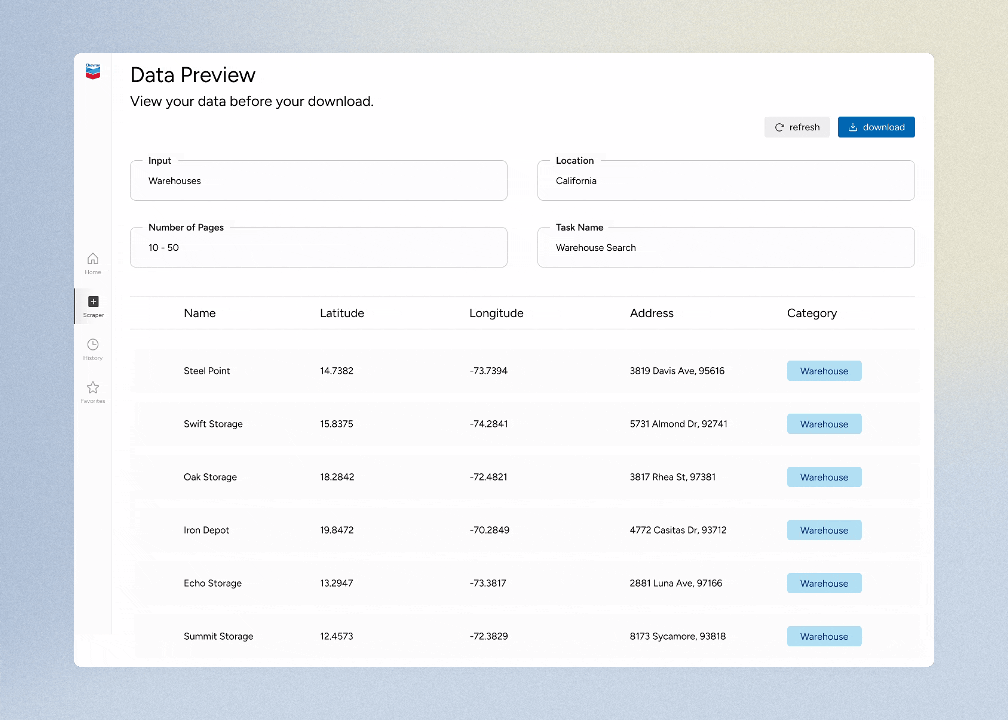1008x720 pixels.
Task: Open the History clock icon
Action: pos(93,345)
